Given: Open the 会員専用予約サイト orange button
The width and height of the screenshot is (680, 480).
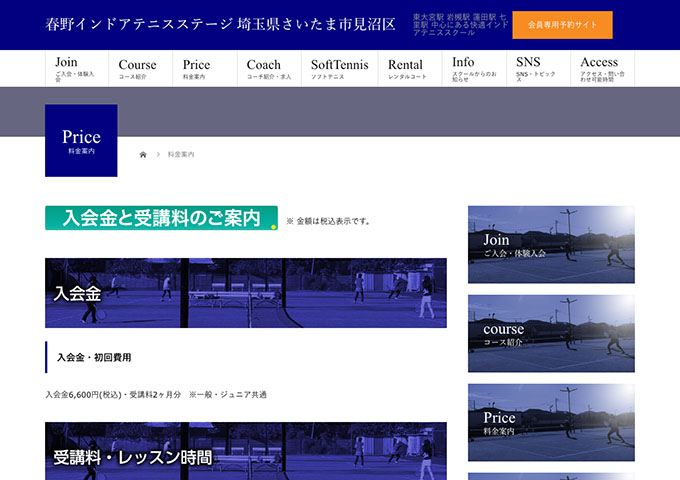Looking at the screenshot, I should (x=562, y=25).
